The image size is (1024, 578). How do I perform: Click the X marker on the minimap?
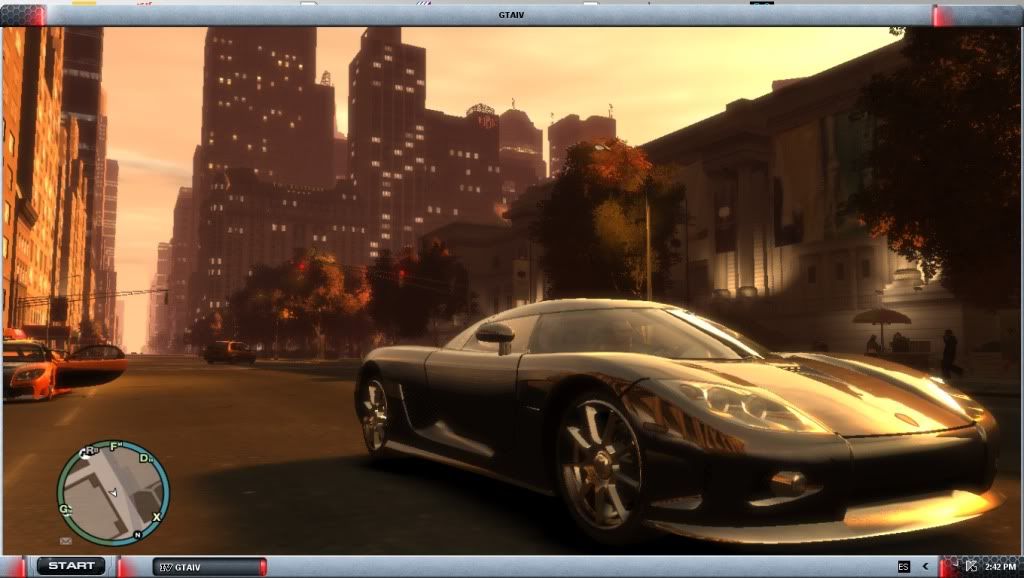click(157, 517)
